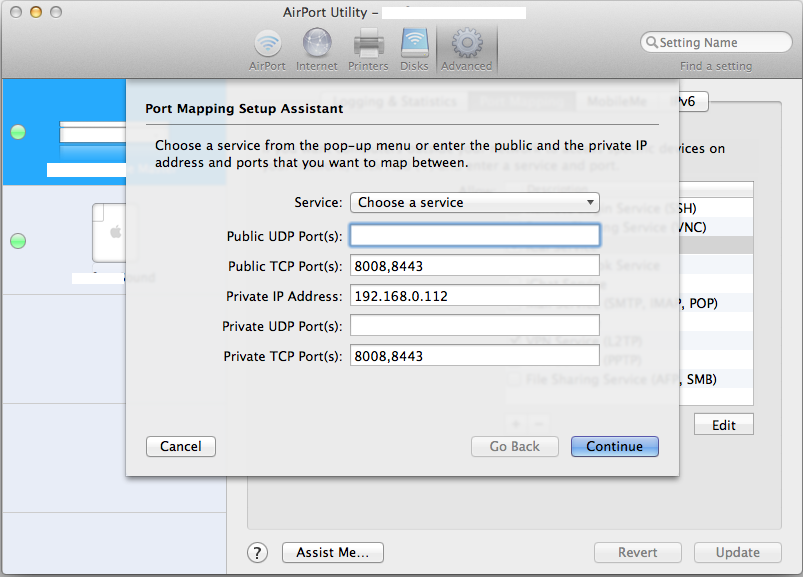Click the Revert button
The height and width of the screenshot is (577, 803).
[x=638, y=552]
